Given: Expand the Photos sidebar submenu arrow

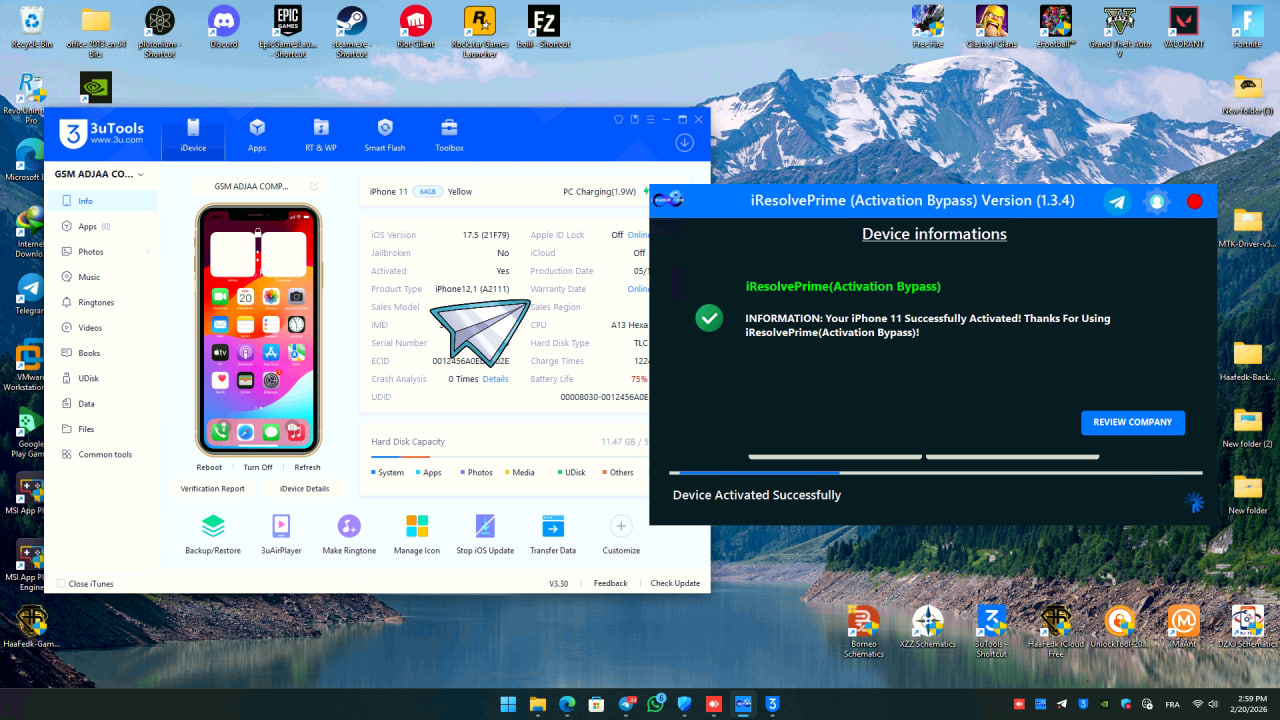Looking at the screenshot, I should point(148,252).
